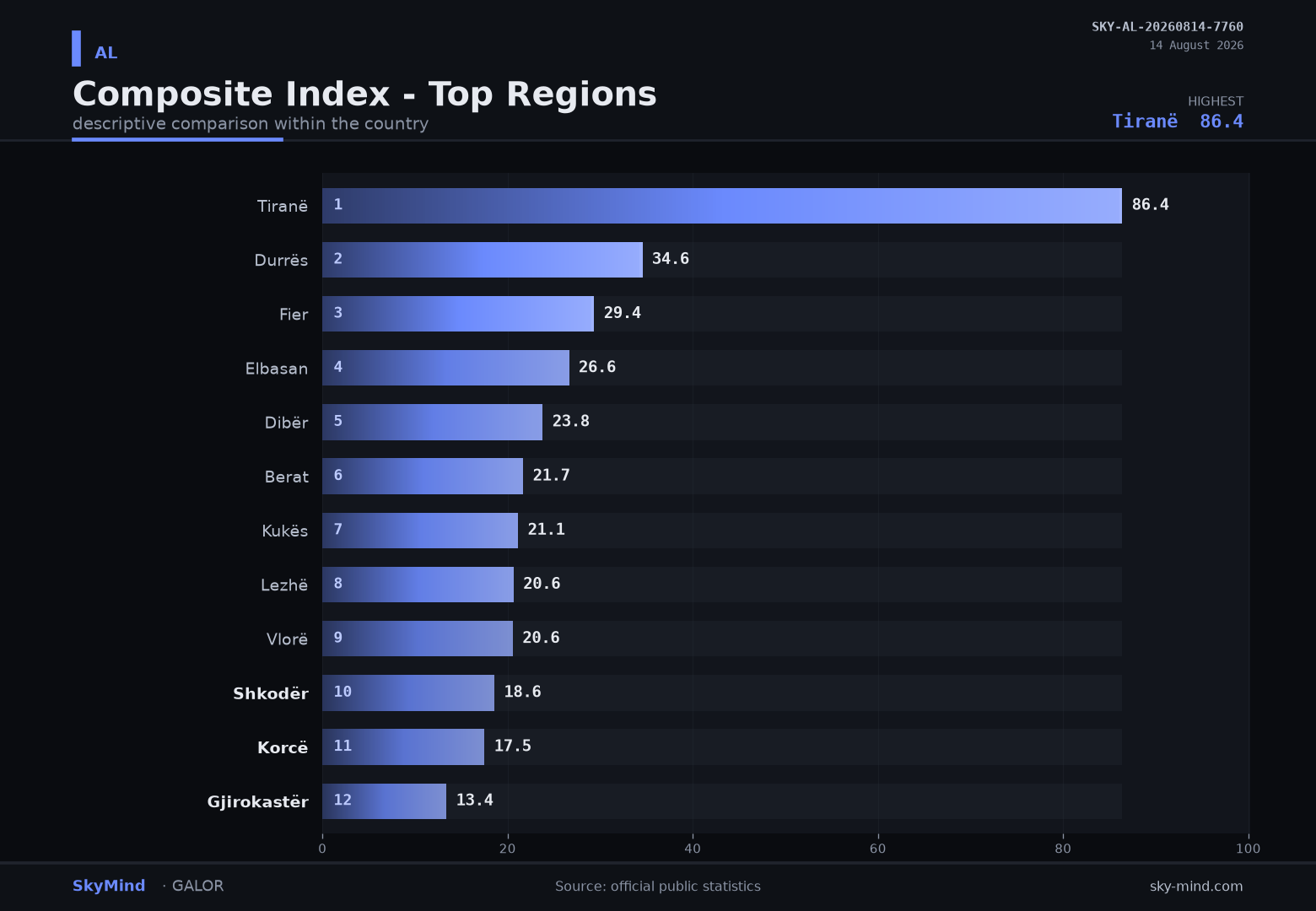Click the 86.4 value at the Tiranë bar end
The height and width of the screenshot is (911, 1316).
pyautogui.click(x=1151, y=204)
